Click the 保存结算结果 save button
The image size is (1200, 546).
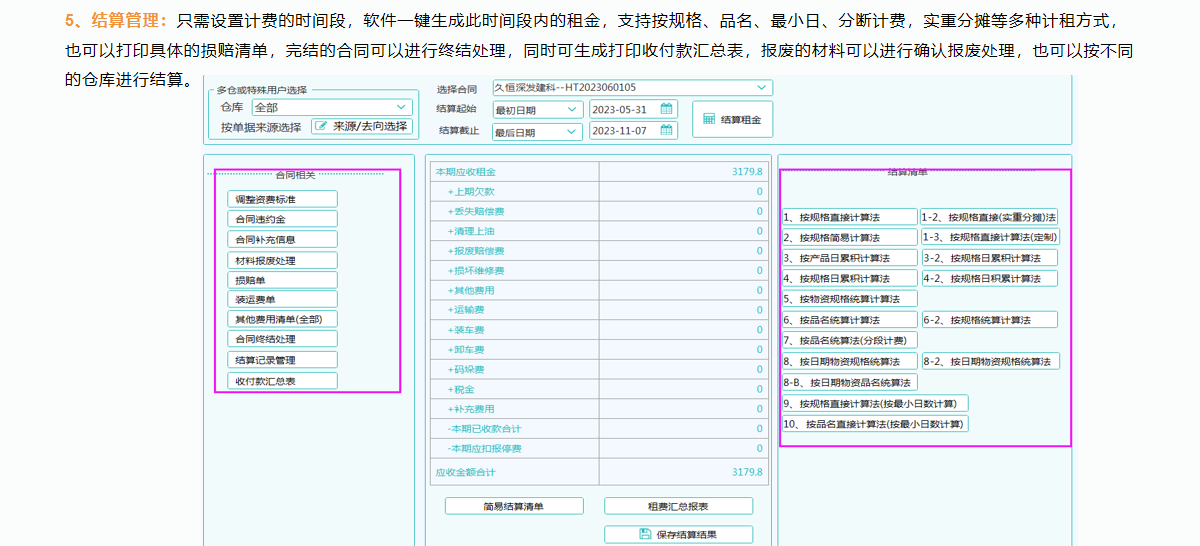pos(678,534)
